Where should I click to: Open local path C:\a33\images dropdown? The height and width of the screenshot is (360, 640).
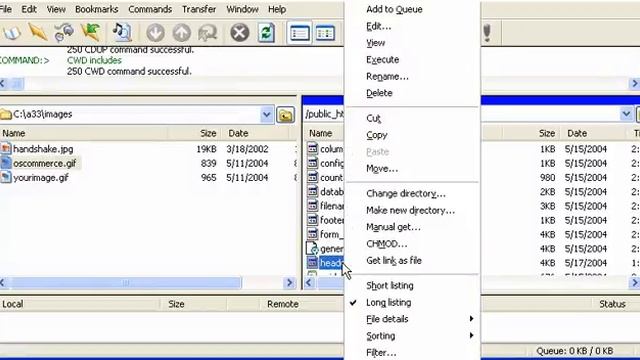click(x=267, y=115)
